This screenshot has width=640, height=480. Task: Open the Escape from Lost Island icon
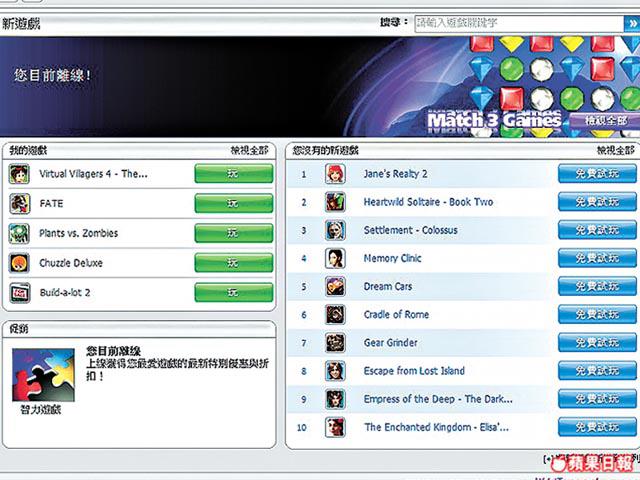[335, 371]
